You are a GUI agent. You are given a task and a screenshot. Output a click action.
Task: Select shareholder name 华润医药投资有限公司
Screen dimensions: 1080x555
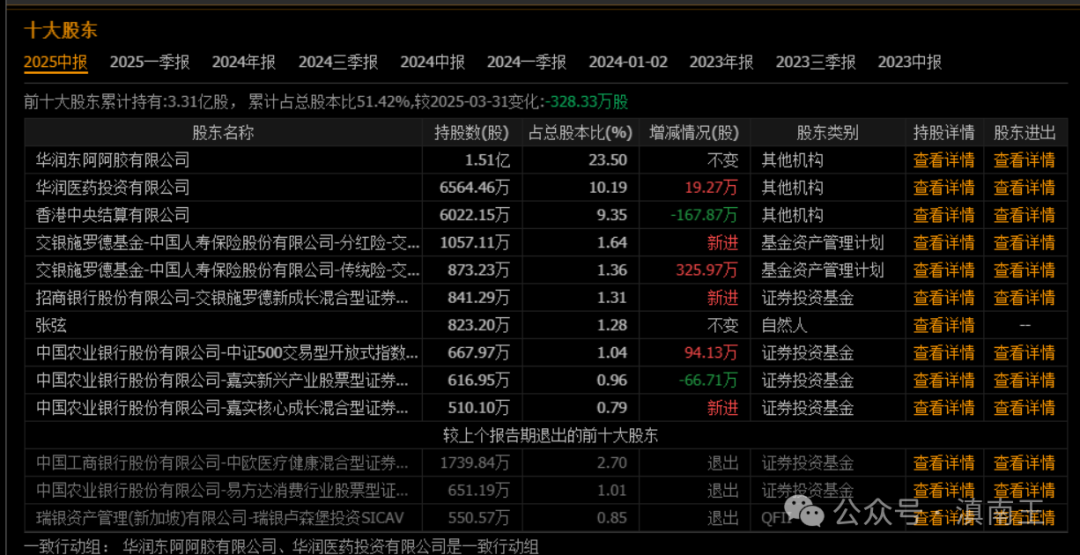tap(112, 187)
